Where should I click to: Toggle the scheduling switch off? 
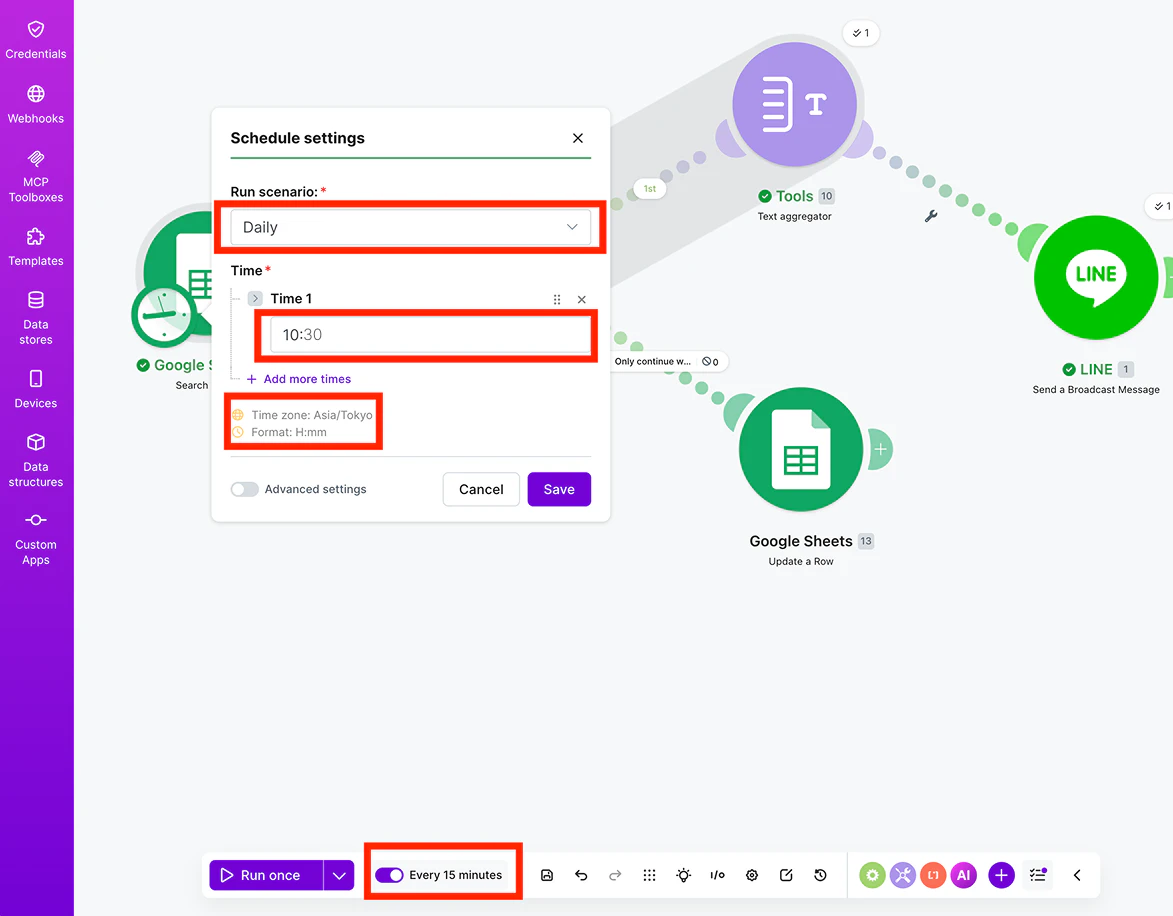[x=389, y=875]
